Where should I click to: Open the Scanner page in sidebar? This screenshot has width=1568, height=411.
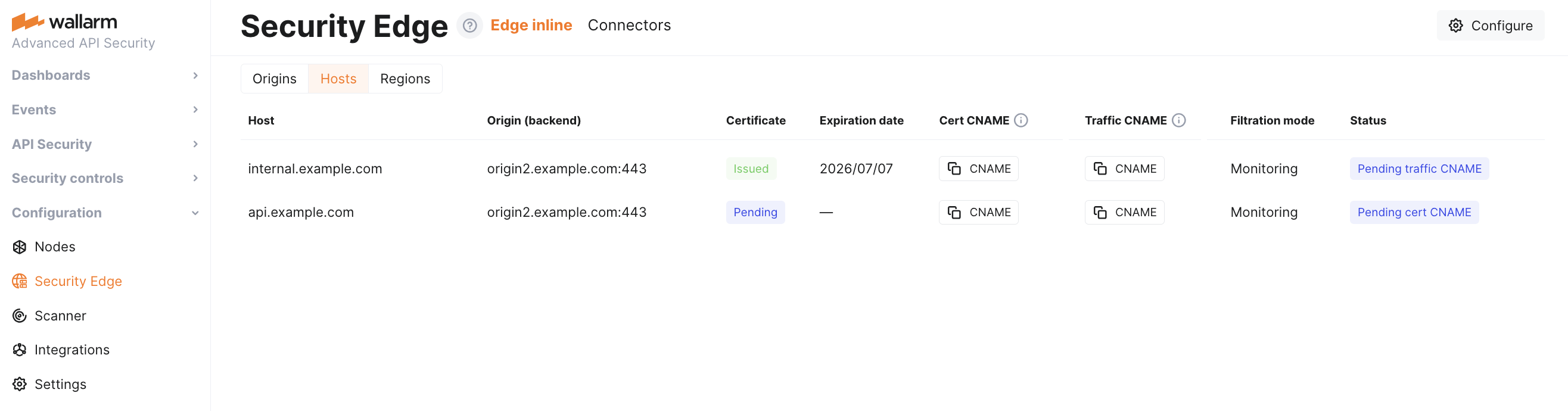click(60, 316)
